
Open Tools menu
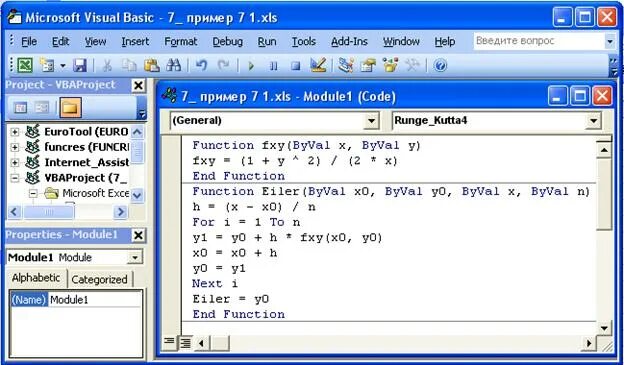tap(304, 41)
